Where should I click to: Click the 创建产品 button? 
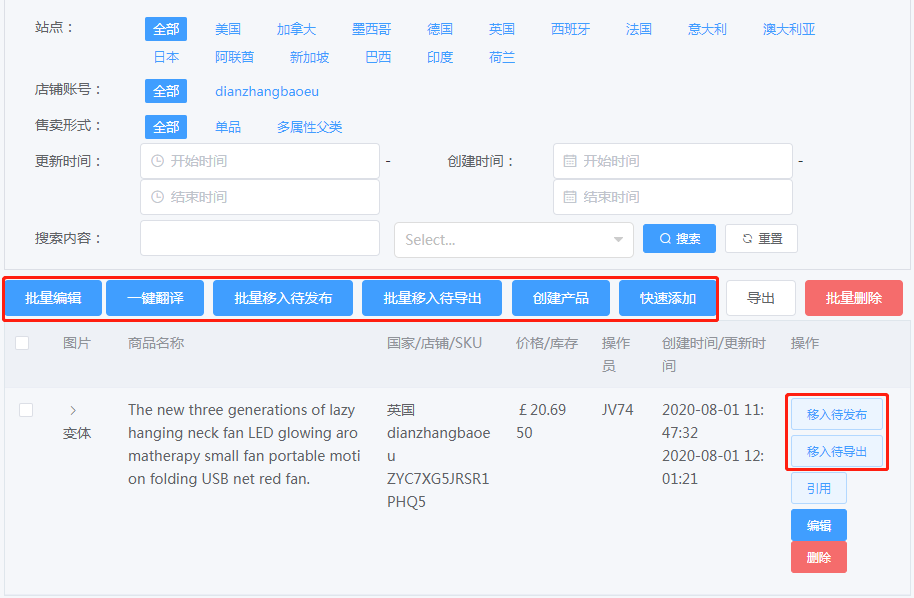click(561, 298)
